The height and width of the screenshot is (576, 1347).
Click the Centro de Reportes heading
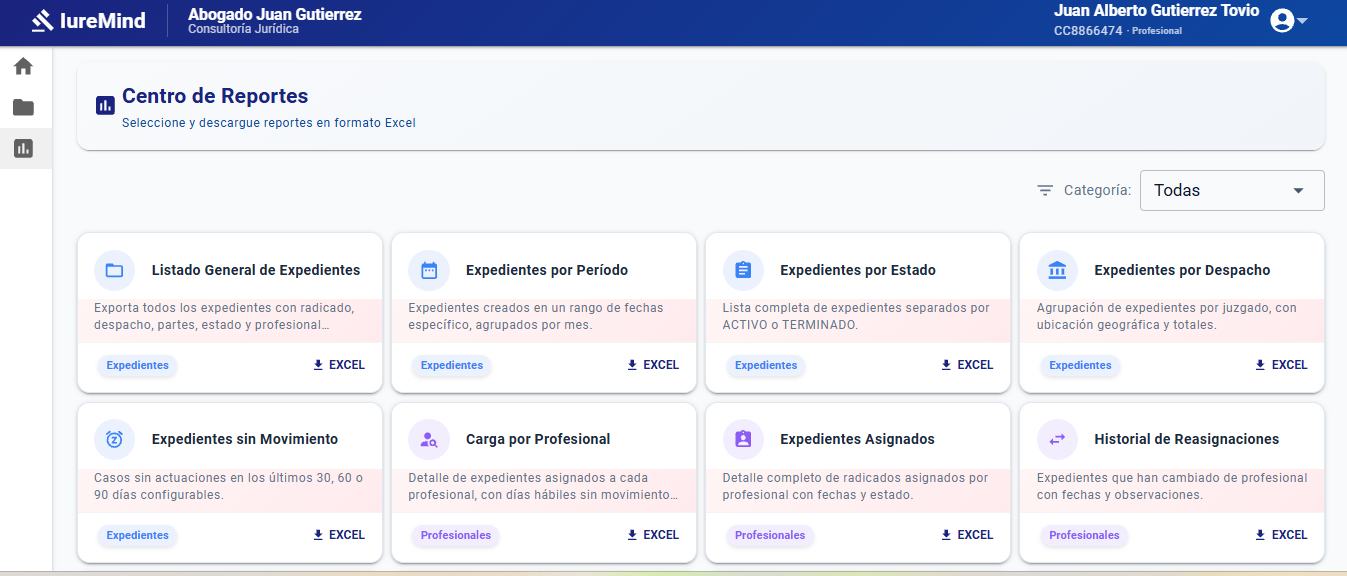(215, 96)
